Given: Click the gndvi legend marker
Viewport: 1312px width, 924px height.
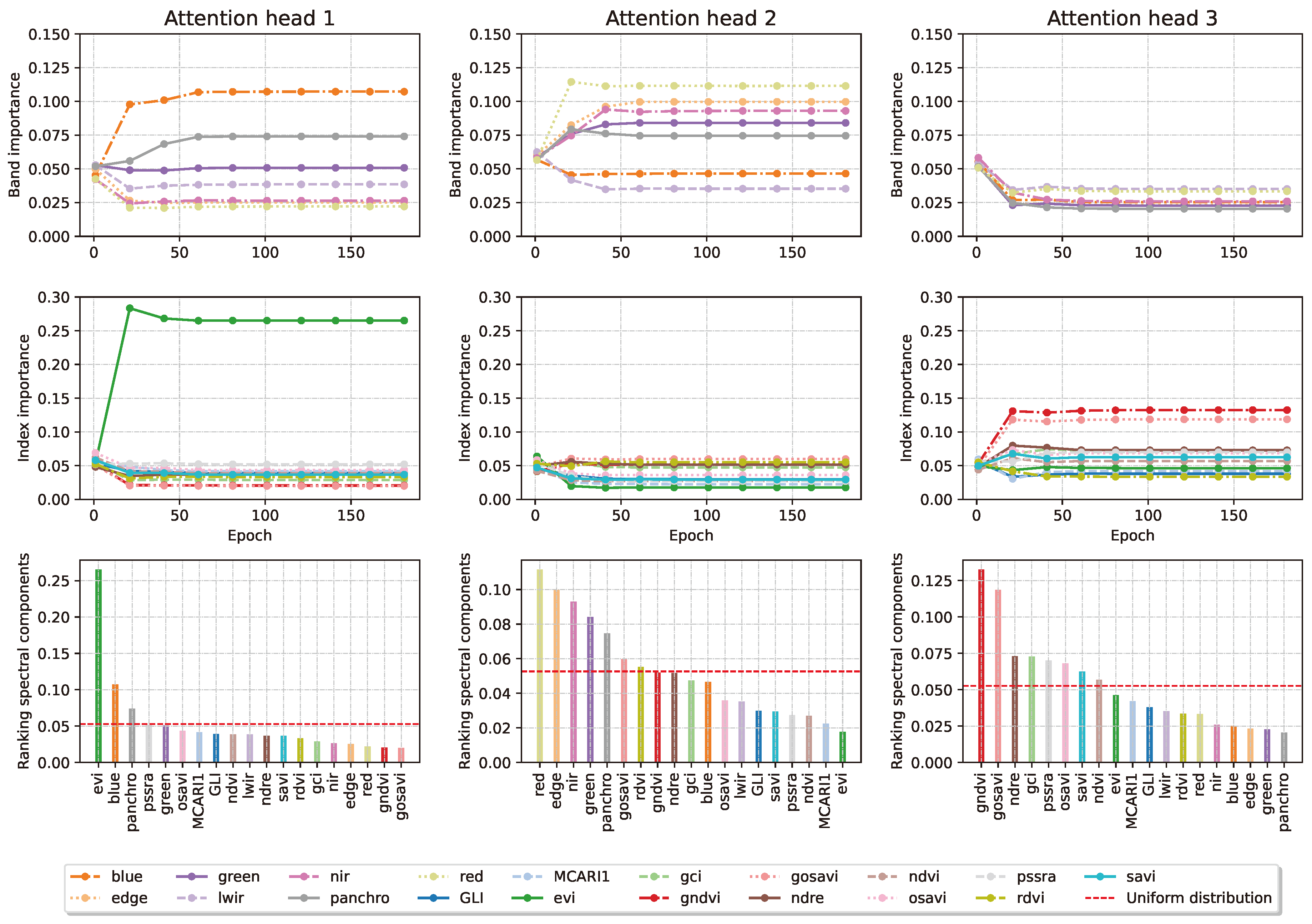Looking at the screenshot, I should click(655, 898).
